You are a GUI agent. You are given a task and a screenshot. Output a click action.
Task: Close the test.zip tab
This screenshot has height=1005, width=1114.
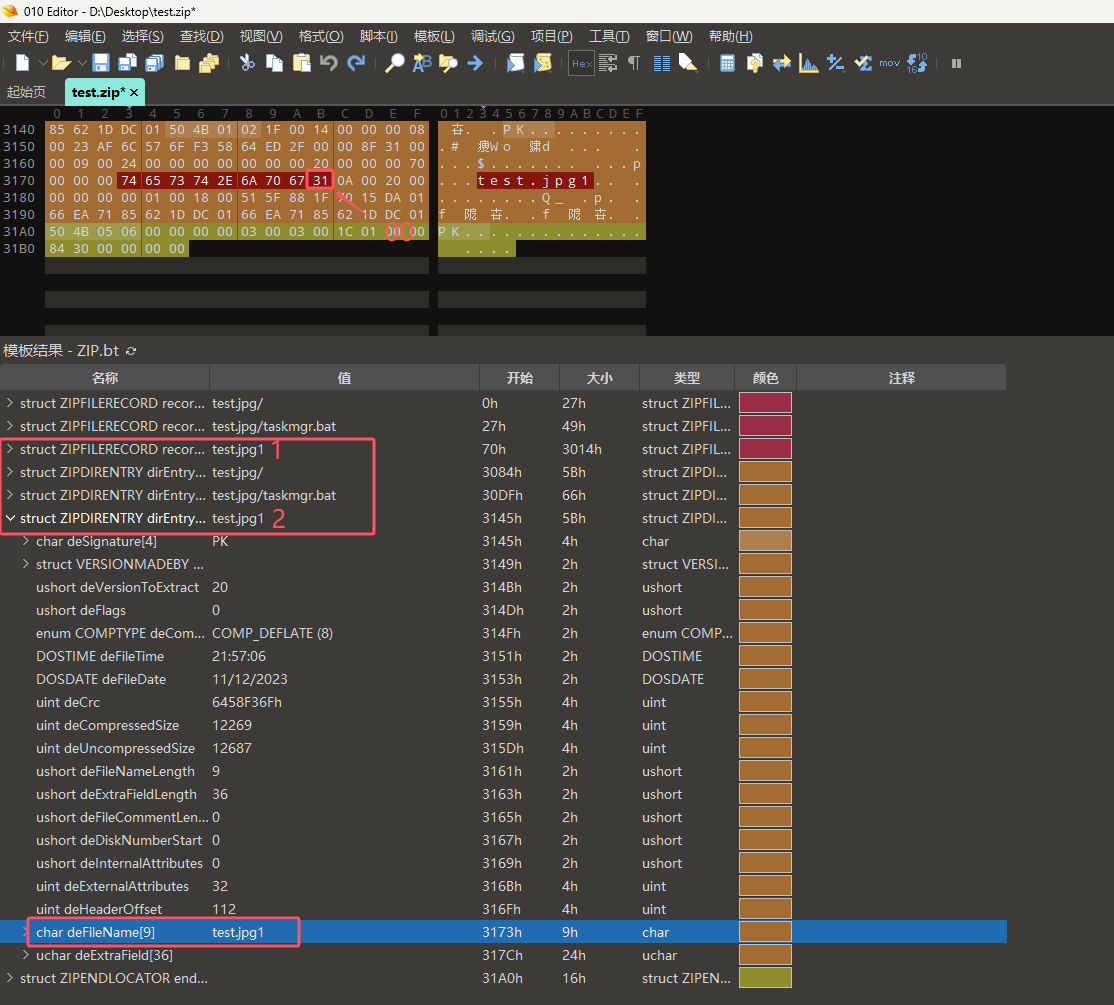pos(134,92)
